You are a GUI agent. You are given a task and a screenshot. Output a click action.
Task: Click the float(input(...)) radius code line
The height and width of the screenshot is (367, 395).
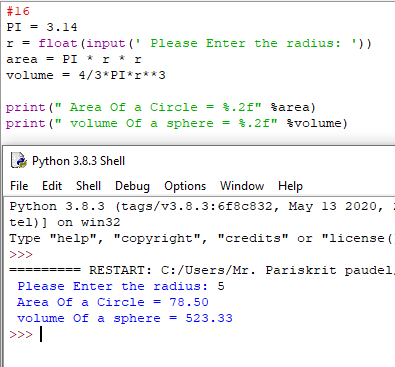[189, 43]
